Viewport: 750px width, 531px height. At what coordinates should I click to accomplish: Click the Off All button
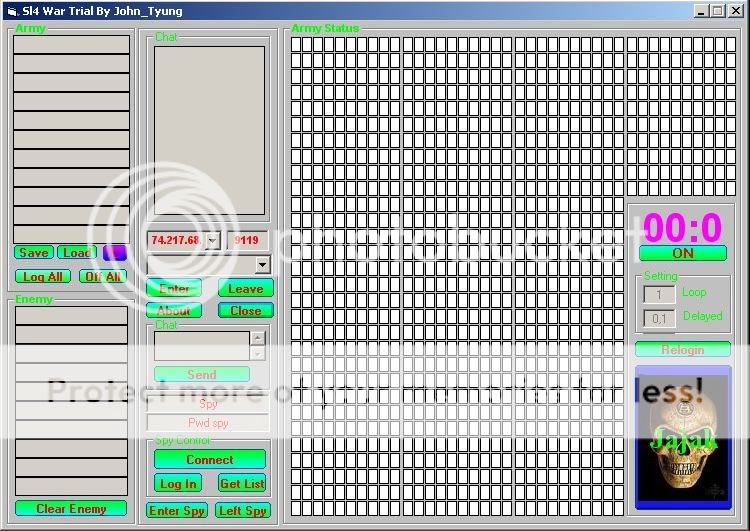point(103,277)
